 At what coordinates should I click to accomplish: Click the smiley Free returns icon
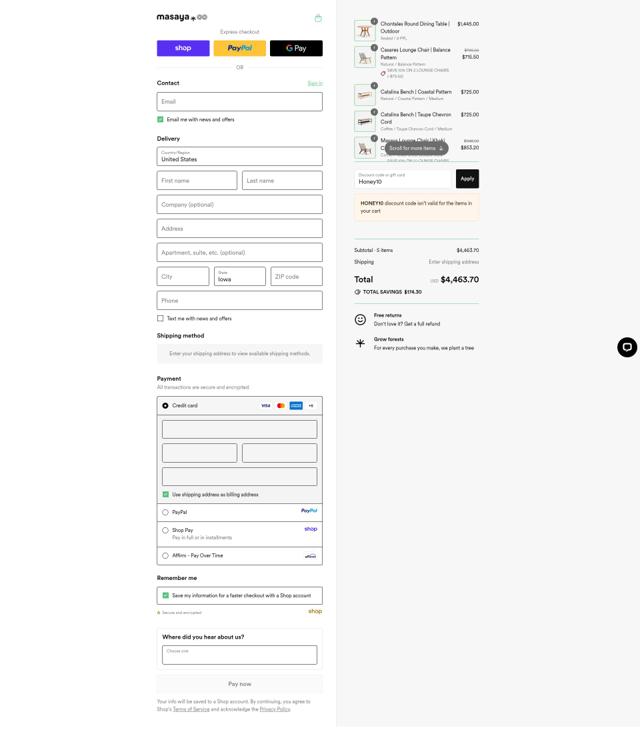click(x=360, y=319)
